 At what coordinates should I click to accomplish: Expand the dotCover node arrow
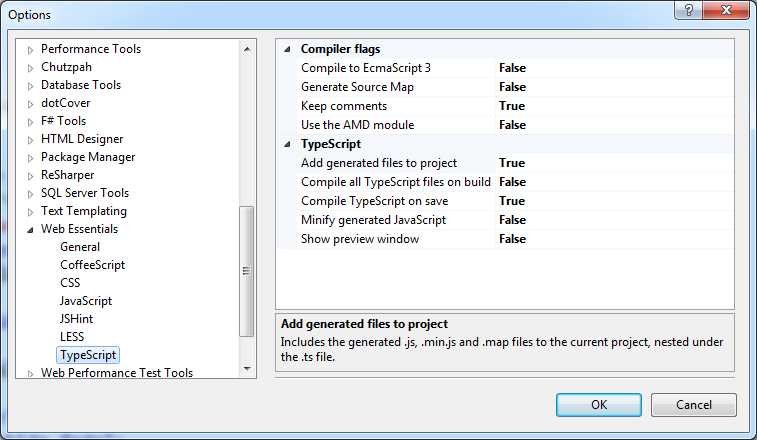point(30,104)
